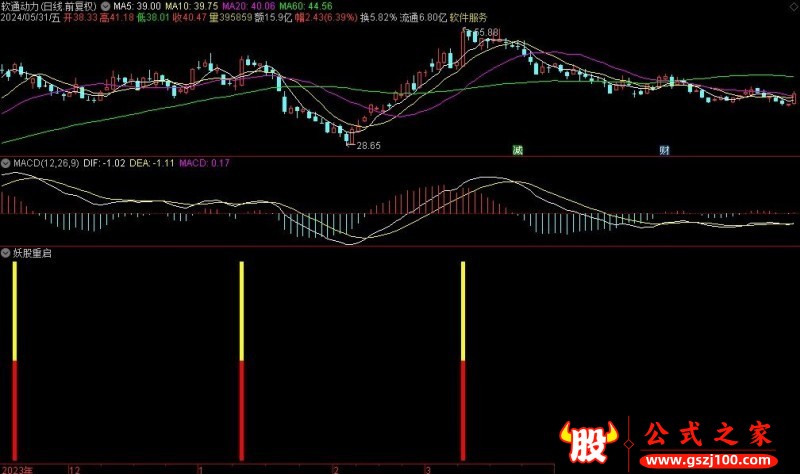Expand the MACD indicator dropdown arrow
Viewport: 800px width, 474px height.
(5, 162)
